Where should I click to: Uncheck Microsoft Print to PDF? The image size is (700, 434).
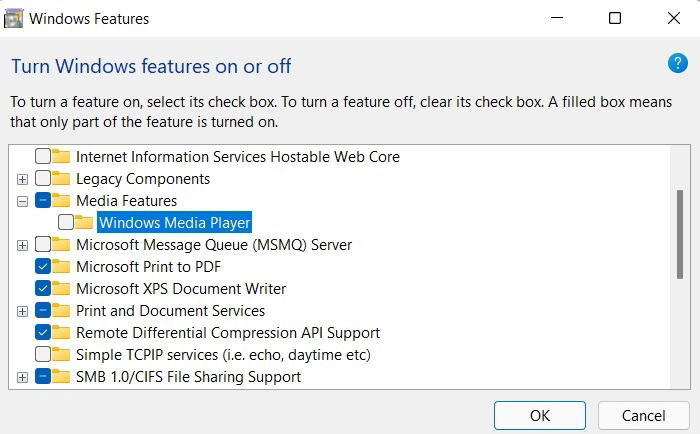point(43,267)
